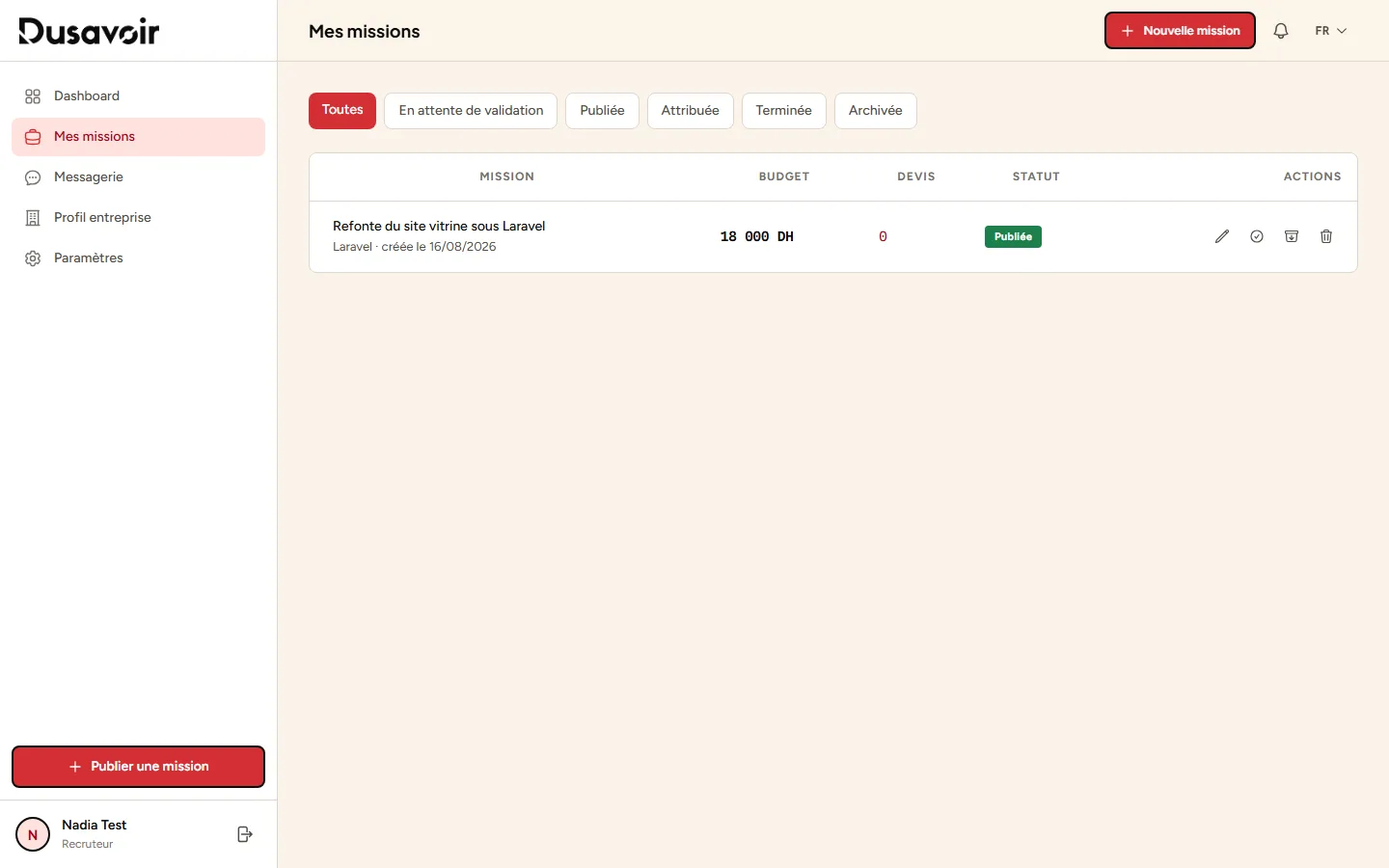The height and width of the screenshot is (868, 1389).
Task: Click Publier une mission button
Action: pos(138,767)
